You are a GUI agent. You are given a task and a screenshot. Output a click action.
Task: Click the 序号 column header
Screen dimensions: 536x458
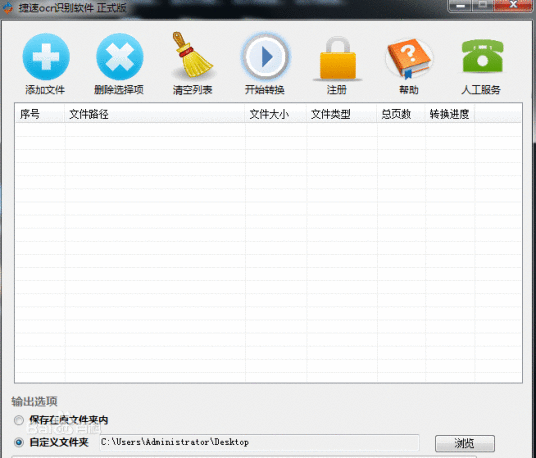40,114
